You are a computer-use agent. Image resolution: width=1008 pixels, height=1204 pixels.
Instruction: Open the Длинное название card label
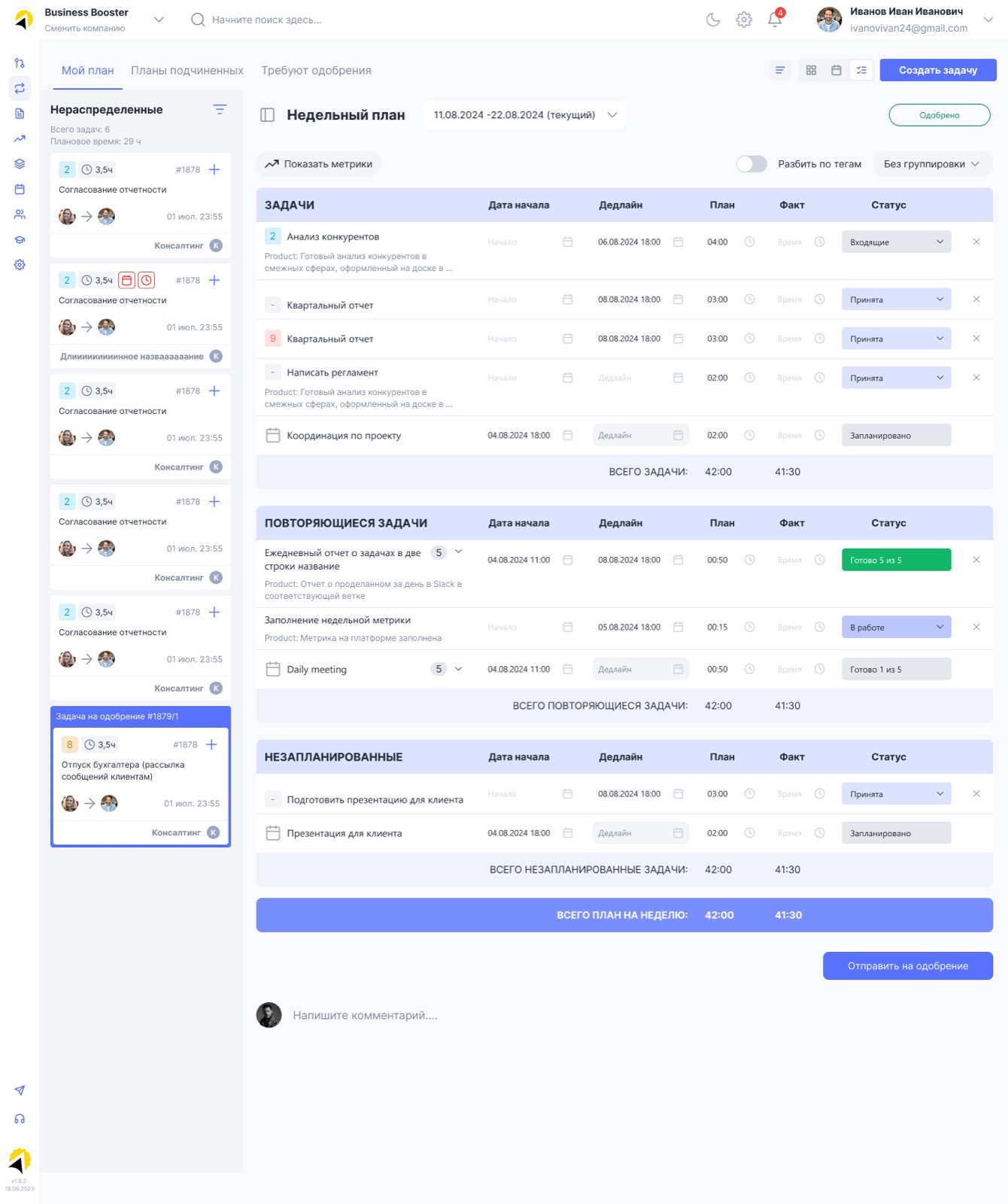132,357
